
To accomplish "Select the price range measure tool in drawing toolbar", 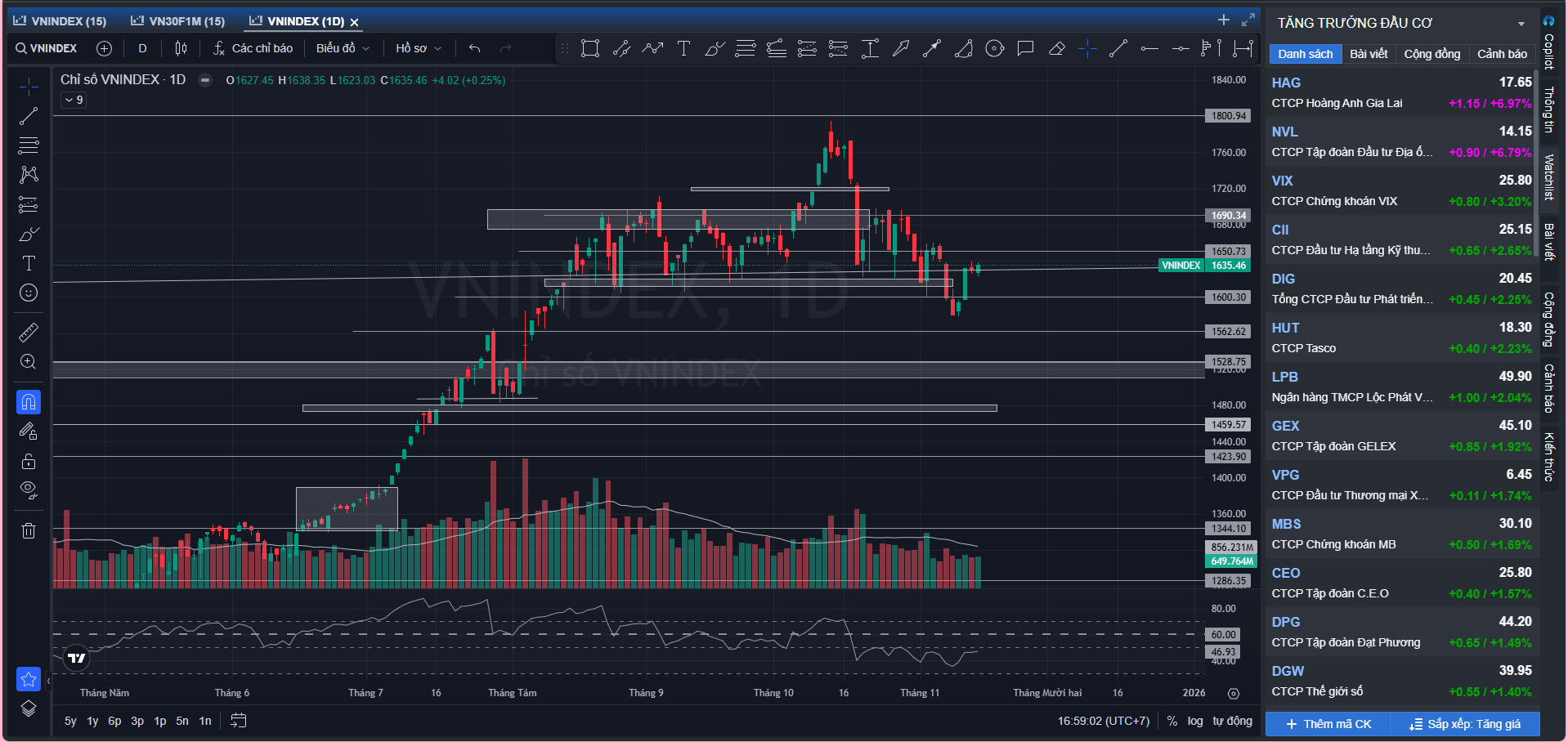I will coord(870,49).
